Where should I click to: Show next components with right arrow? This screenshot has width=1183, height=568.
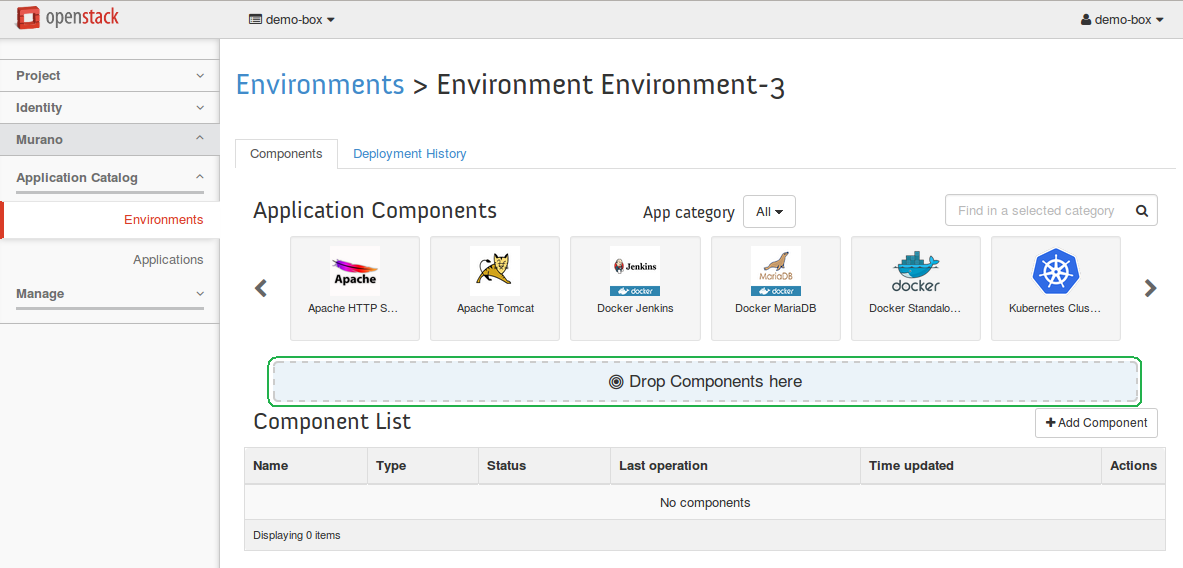pos(1150,288)
